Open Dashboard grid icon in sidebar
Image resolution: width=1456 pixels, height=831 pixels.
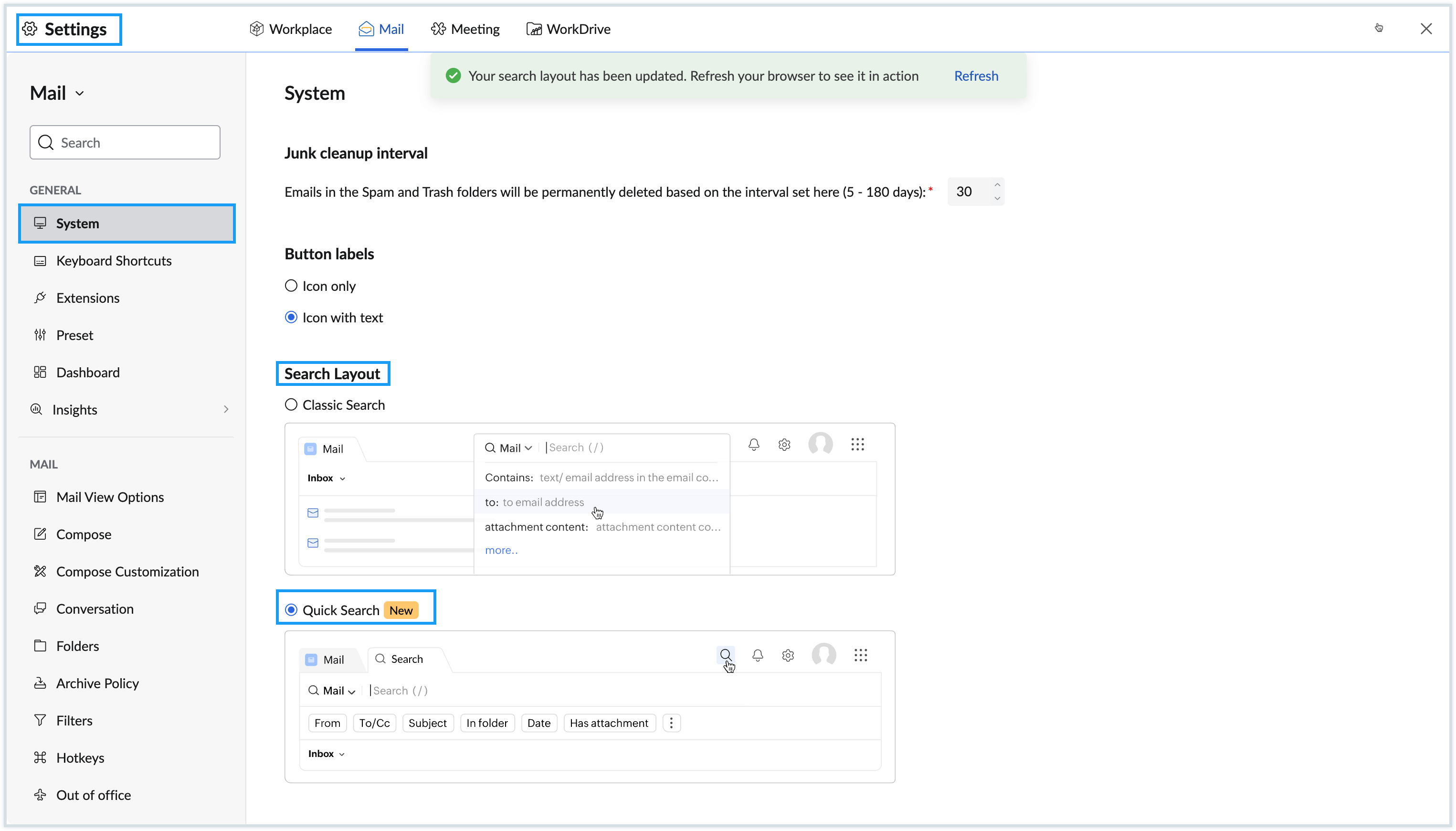pyautogui.click(x=40, y=372)
